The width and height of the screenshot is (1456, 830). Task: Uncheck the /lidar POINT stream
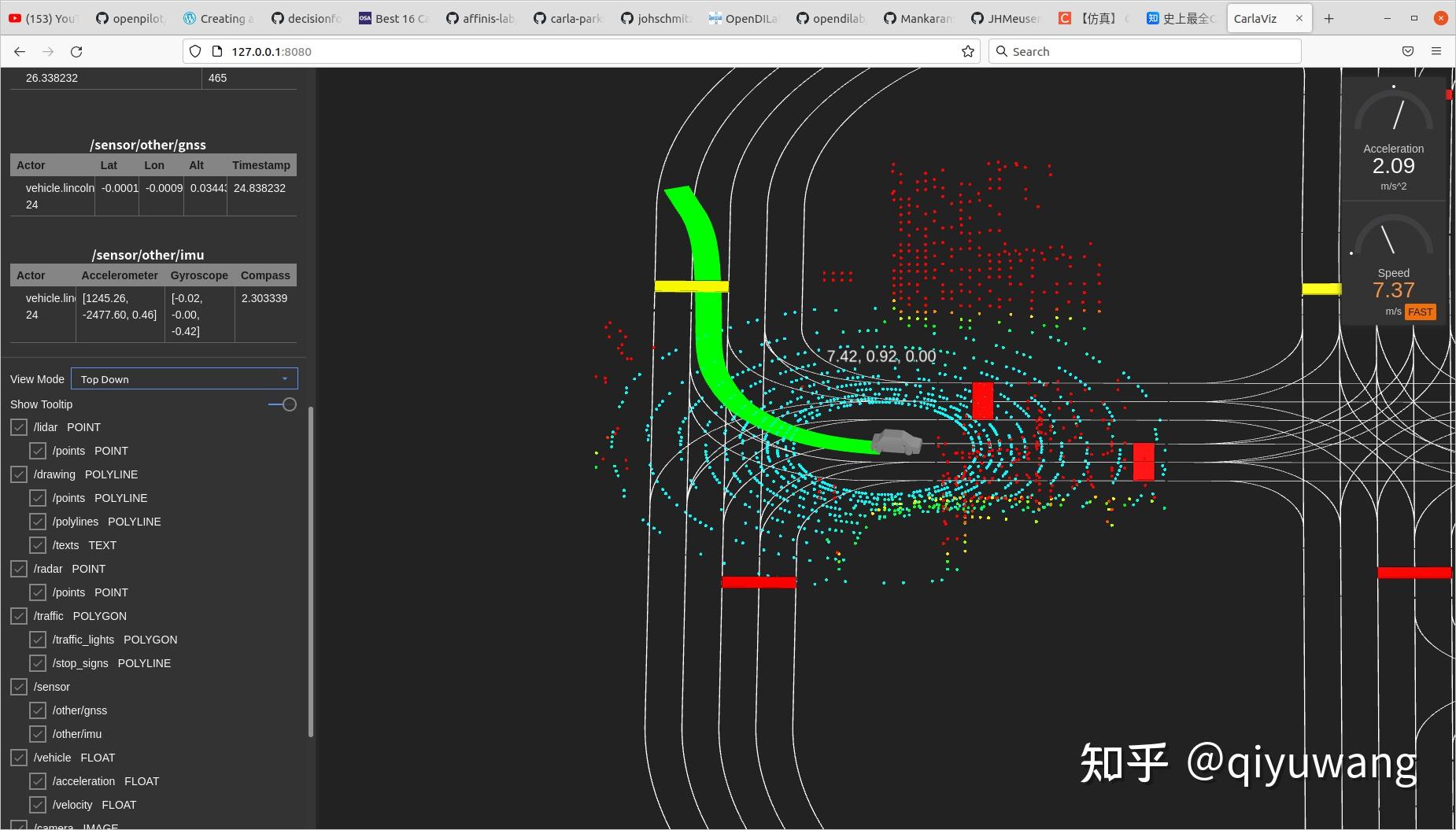tap(19, 427)
